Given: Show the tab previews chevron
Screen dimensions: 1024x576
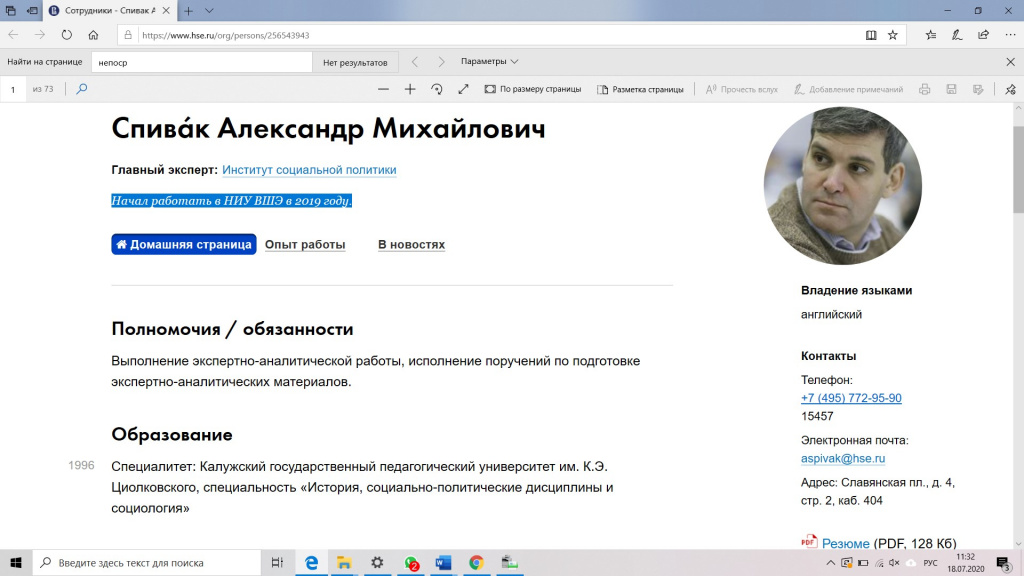Looking at the screenshot, I should tap(209, 10).
